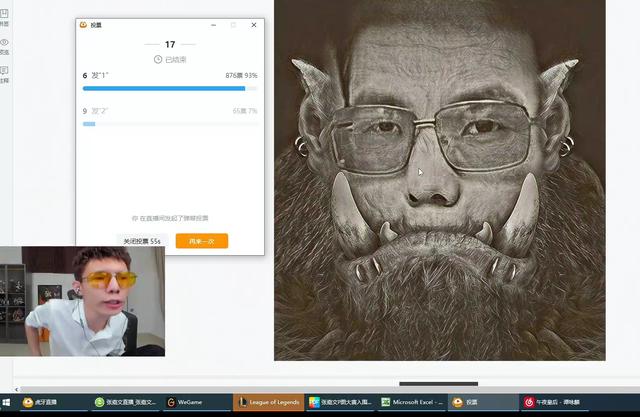This screenshot has width=640, height=417.
Task: Click the blue 93% progress bar for option 1
Action: click(x=164, y=88)
